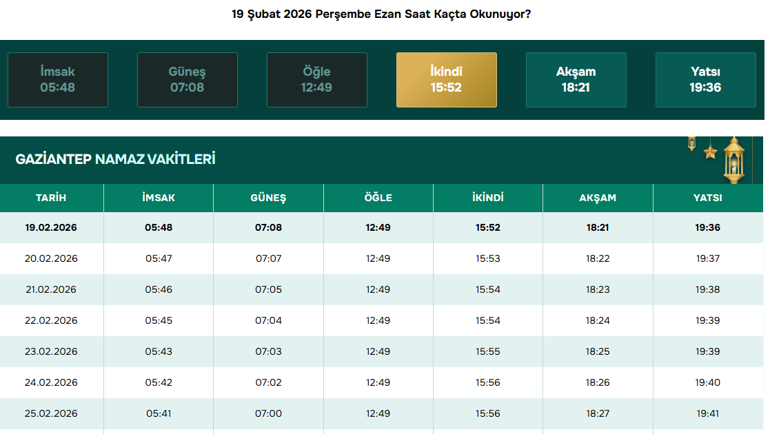Click İmsak value 05:48 in 19.02.2026 row
Screen dimensions: 770x434
pyautogui.click(x=159, y=227)
